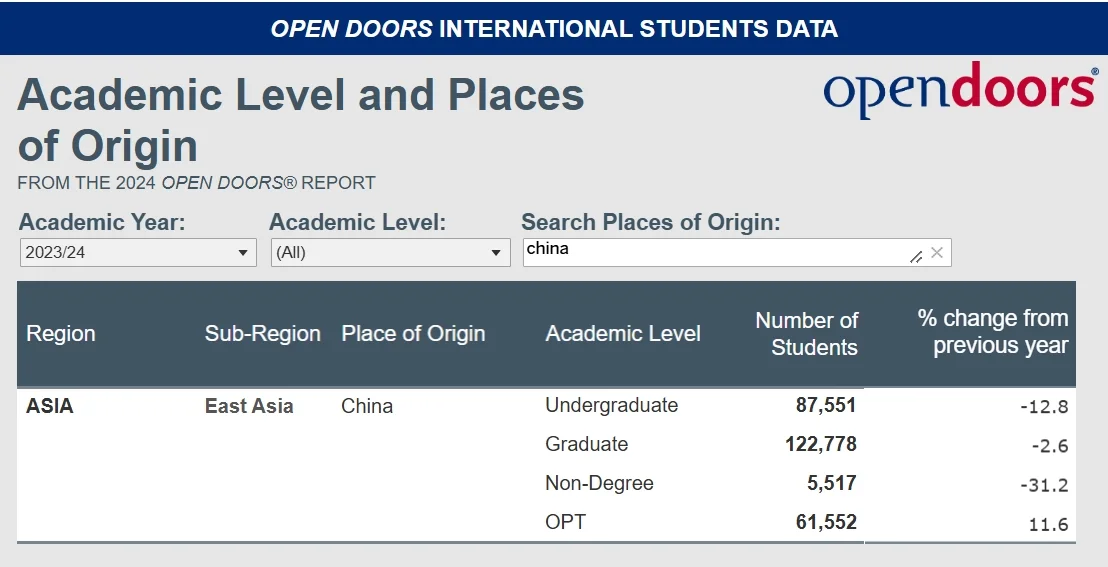The width and height of the screenshot is (1108, 567).
Task: Open the Academic Year dropdown
Action: pyautogui.click(x=138, y=253)
